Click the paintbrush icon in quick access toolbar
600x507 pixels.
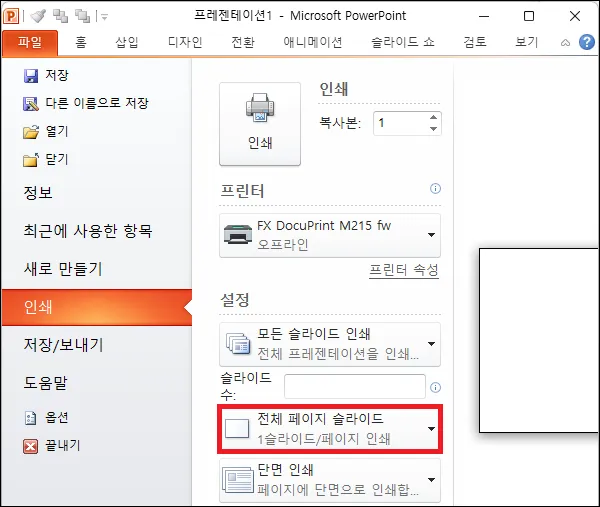point(38,16)
